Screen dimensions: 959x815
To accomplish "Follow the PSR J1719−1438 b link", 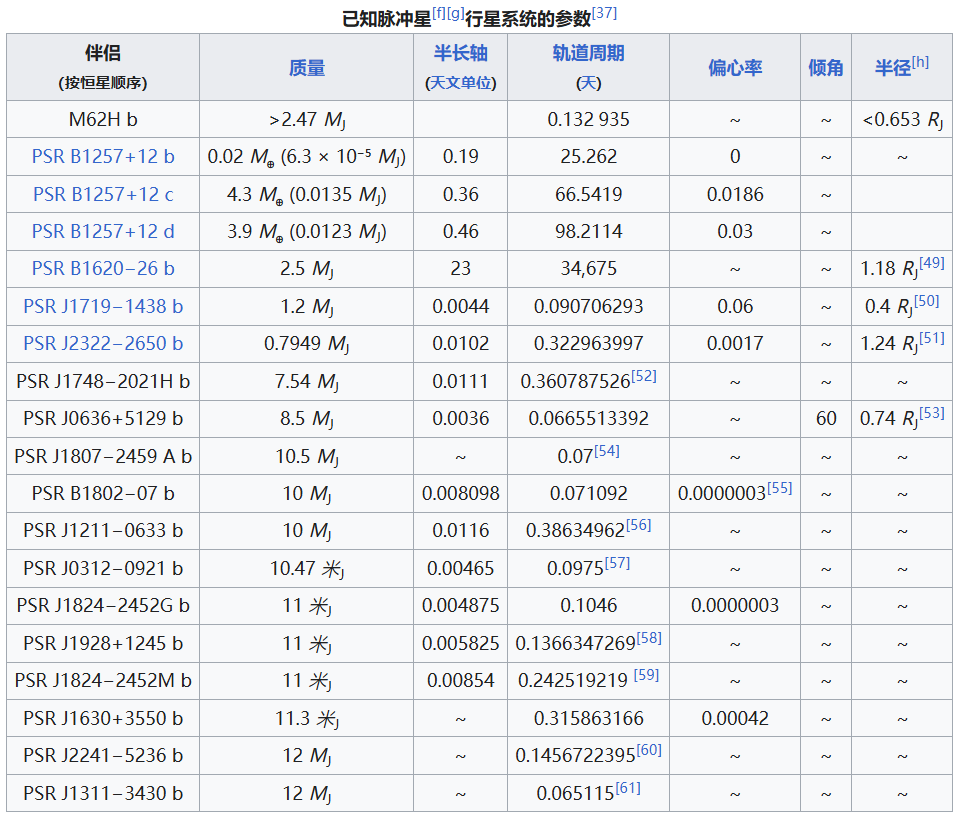I will (x=103, y=306).
